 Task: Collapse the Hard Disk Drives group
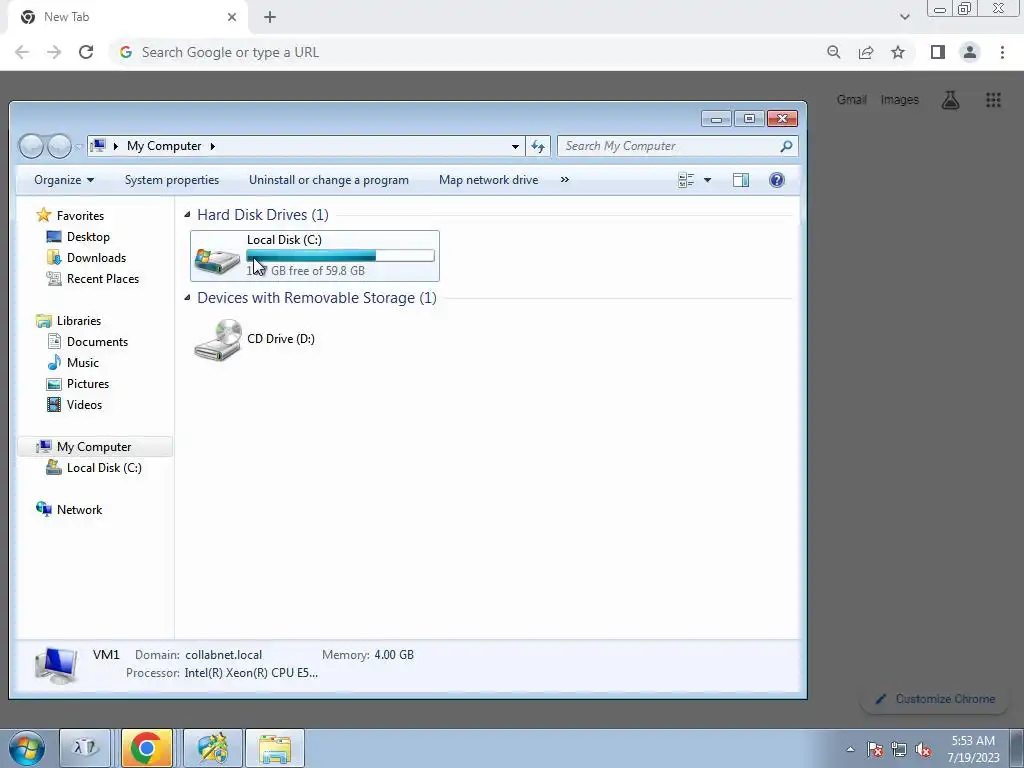[x=187, y=215]
